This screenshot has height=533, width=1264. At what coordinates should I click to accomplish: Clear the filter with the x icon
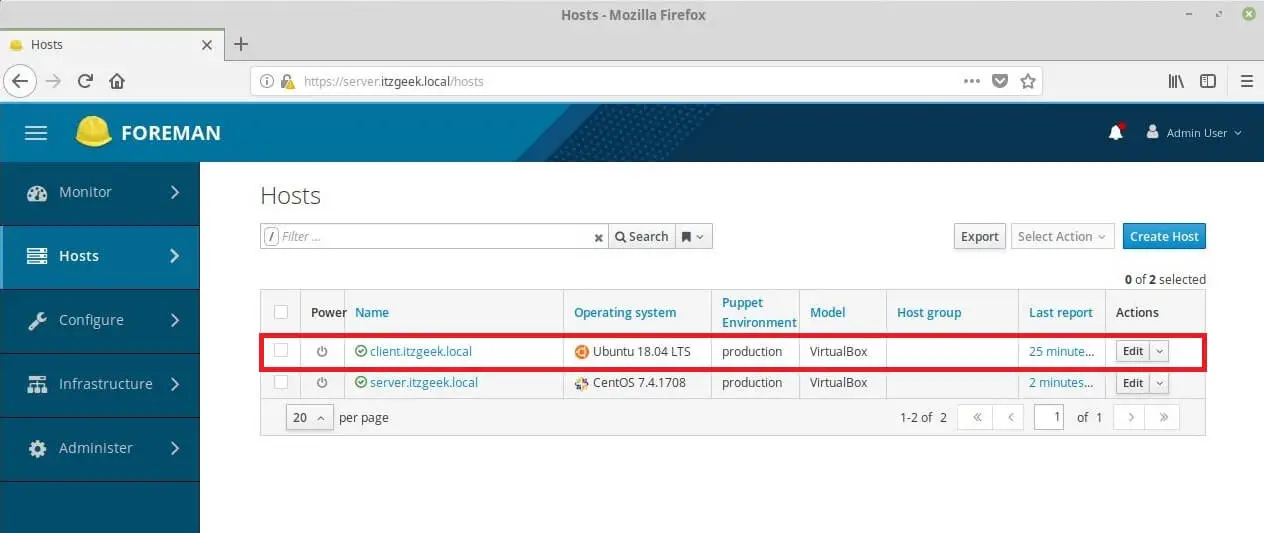[x=598, y=238]
